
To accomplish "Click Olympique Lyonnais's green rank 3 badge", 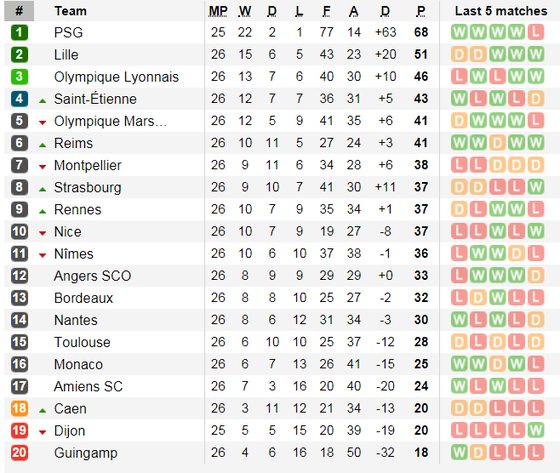I will [19, 77].
